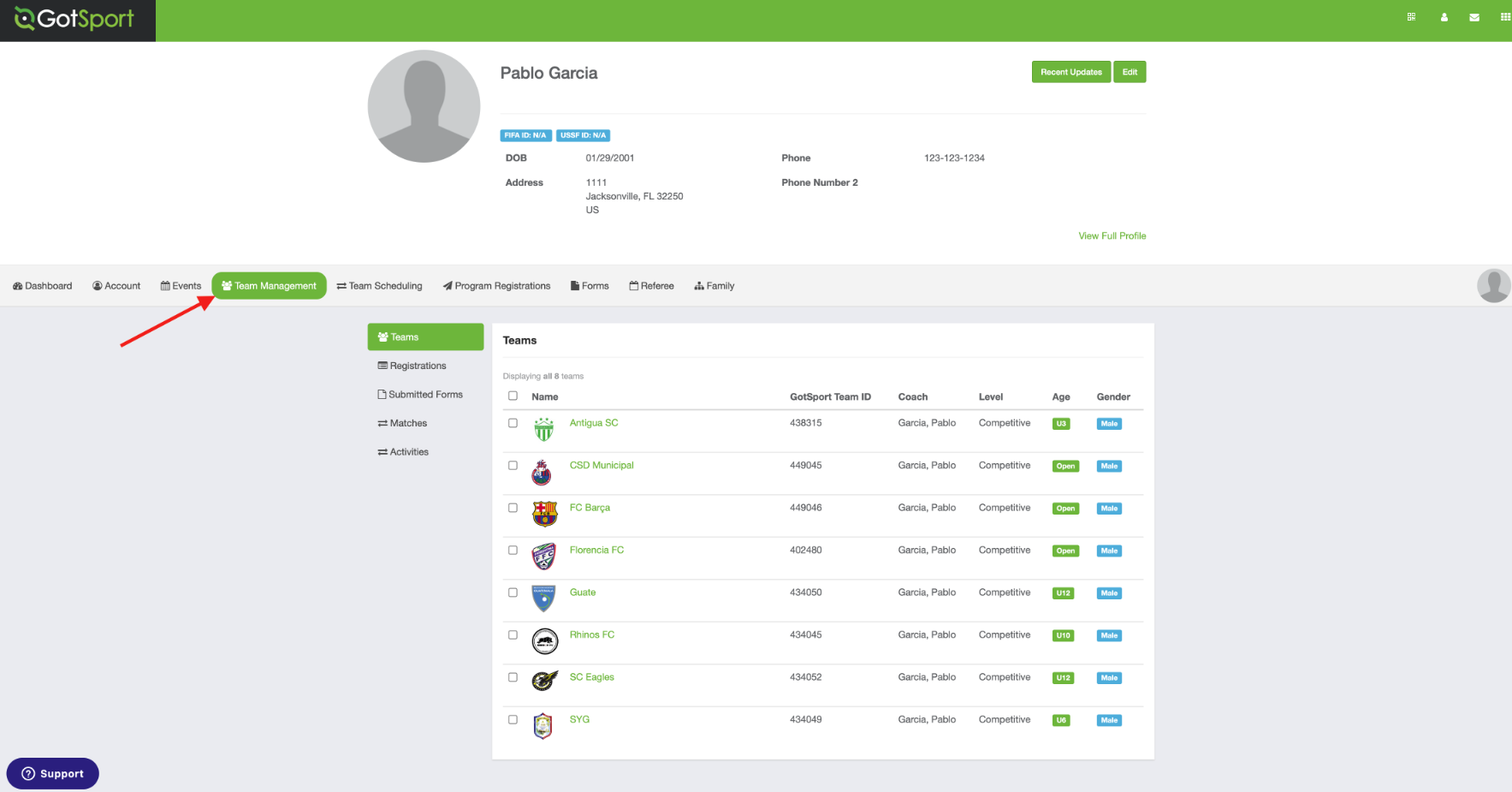Open the Support chat widget

click(x=53, y=774)
